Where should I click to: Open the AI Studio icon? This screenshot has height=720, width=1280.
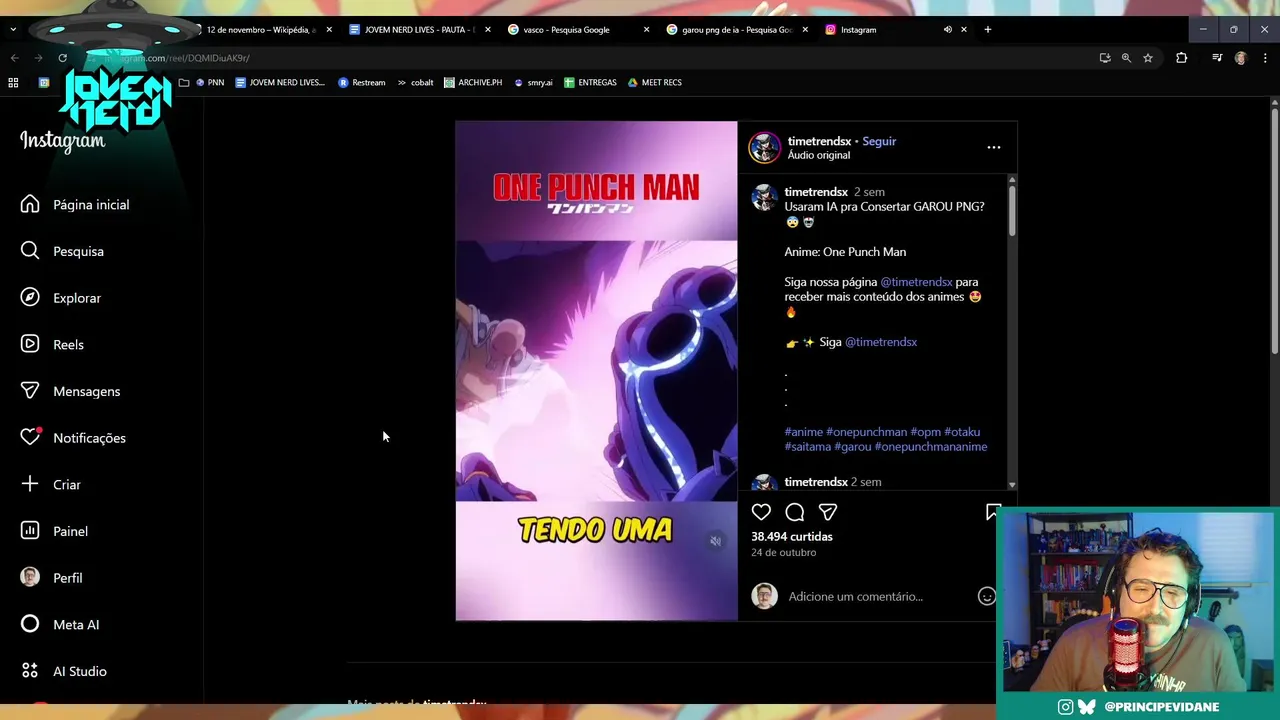pyautogui.click(x=30, y=671)
